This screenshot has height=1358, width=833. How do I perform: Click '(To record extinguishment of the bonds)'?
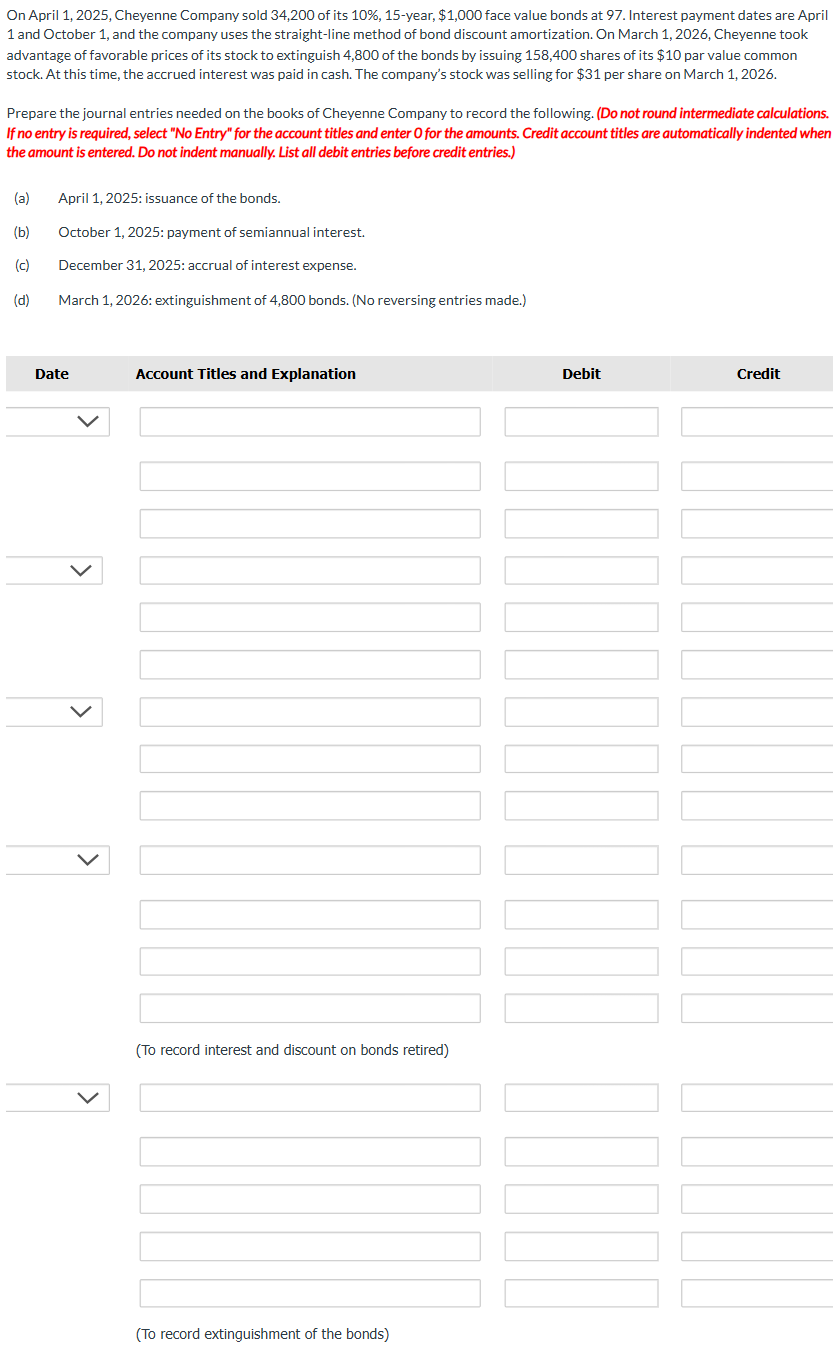coord(262,1334)
